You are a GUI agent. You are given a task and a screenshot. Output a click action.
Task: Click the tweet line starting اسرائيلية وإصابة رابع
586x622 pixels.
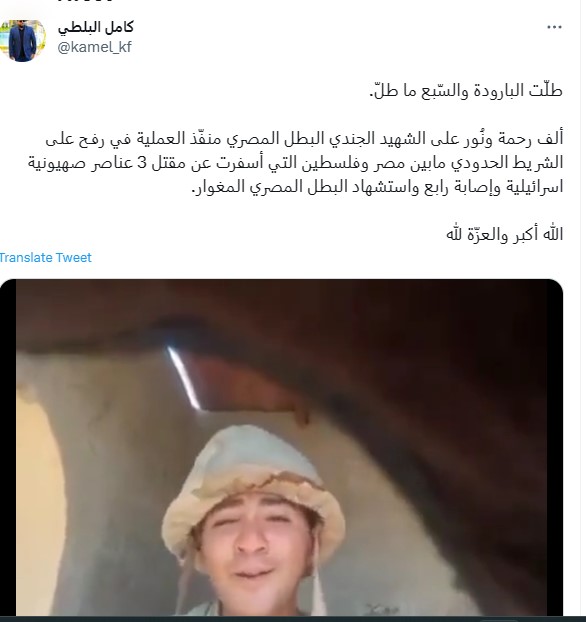click(377, 186)
